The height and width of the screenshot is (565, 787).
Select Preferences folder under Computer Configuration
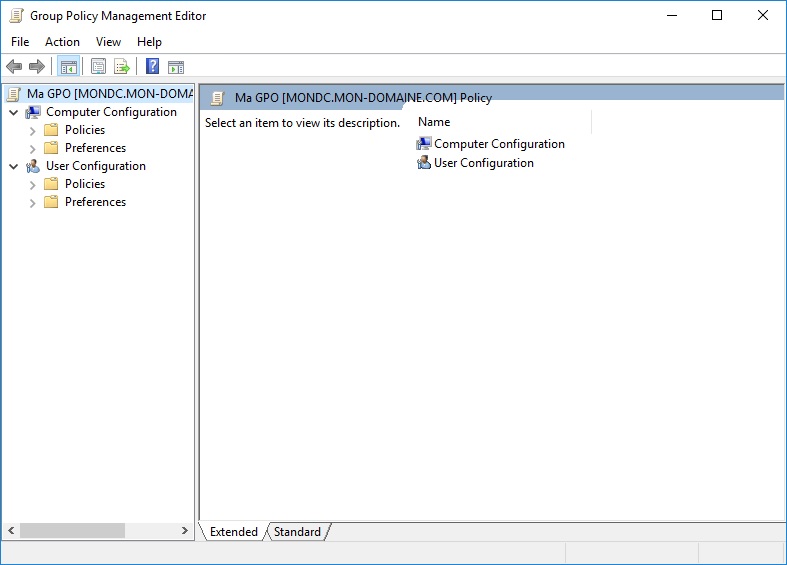pos(85,148)
